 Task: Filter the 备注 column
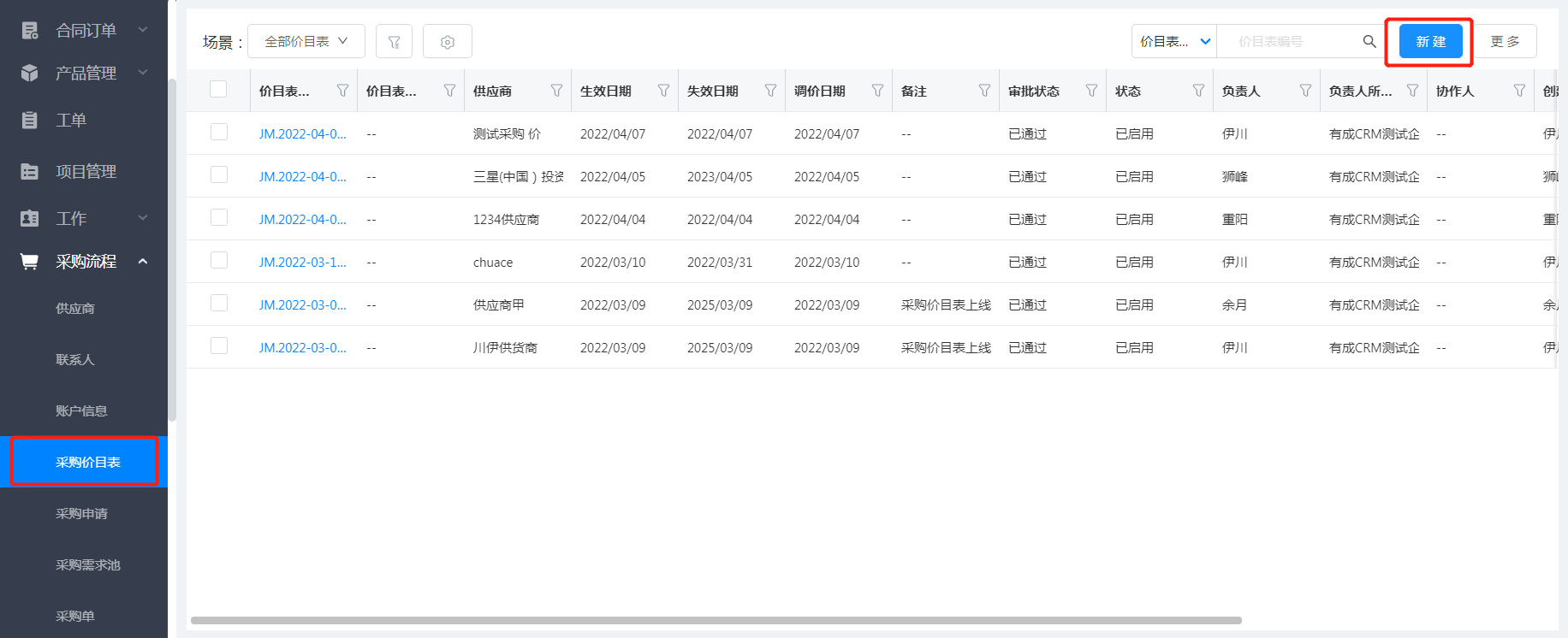(984, 91)
